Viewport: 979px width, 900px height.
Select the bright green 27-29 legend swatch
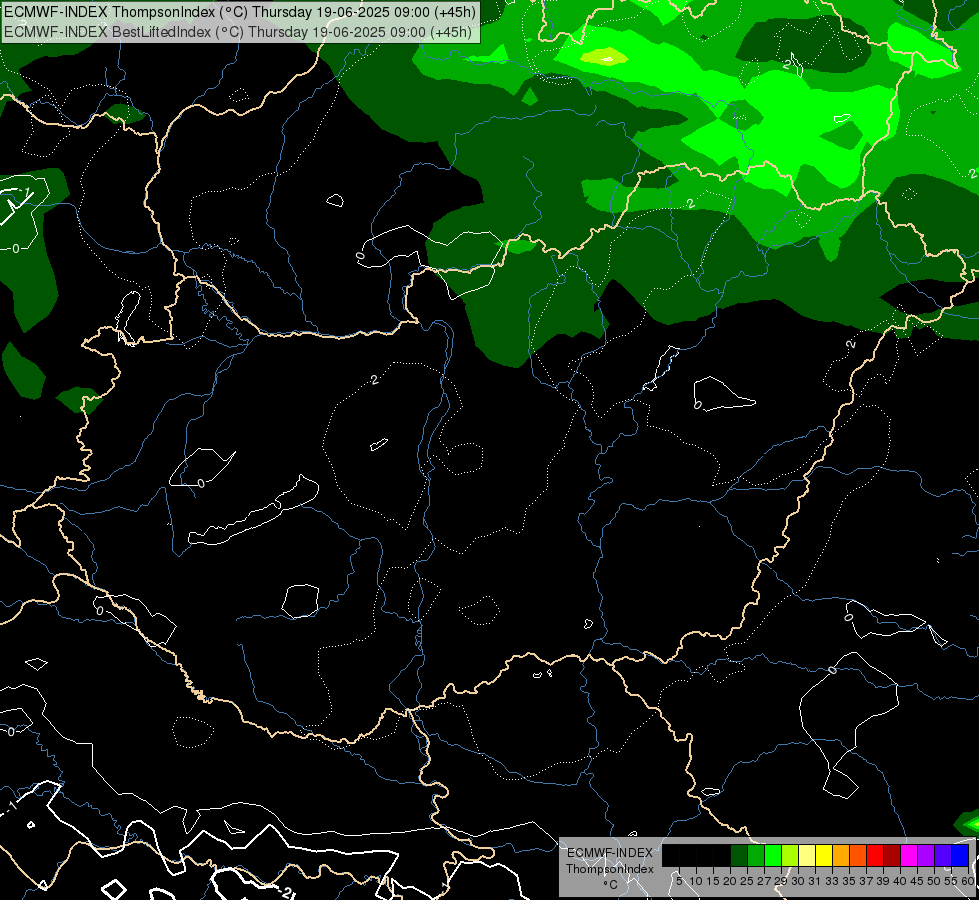pos(773,855)
